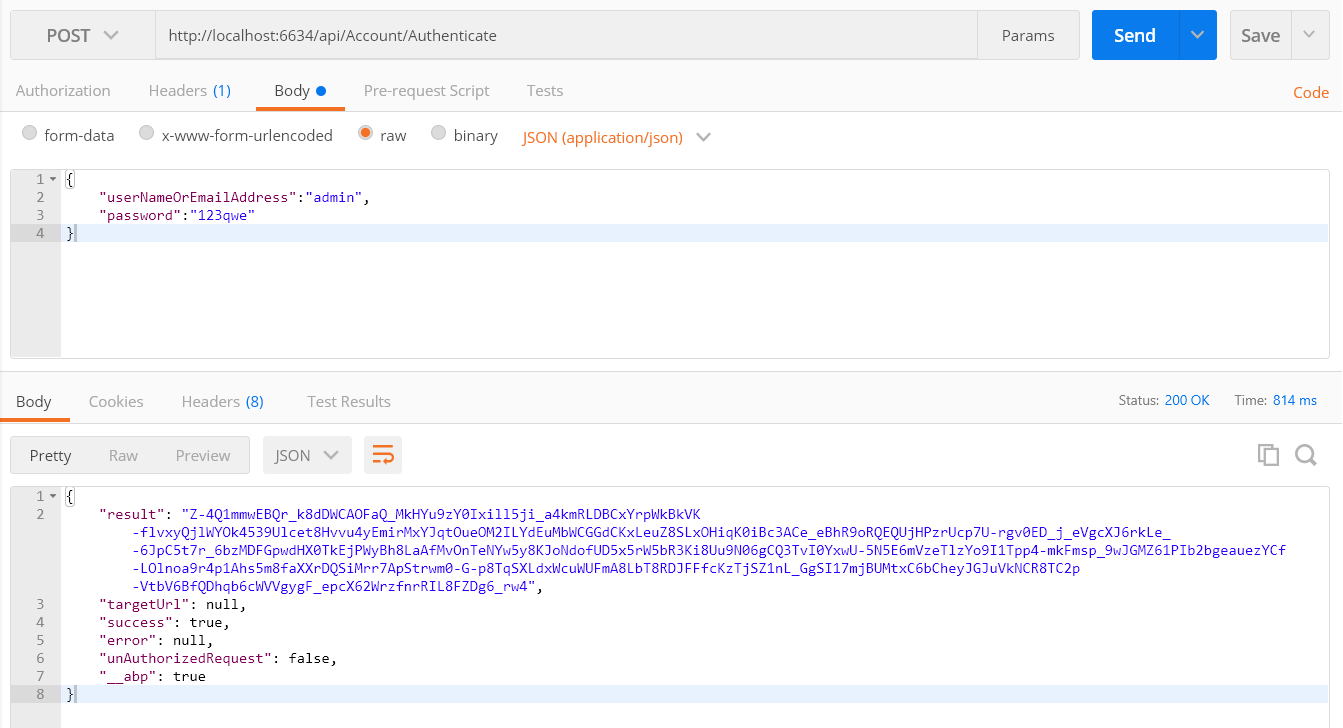
Task: Open the POST method dropdown
Action: pyautogui.click(x=83, y=35)
